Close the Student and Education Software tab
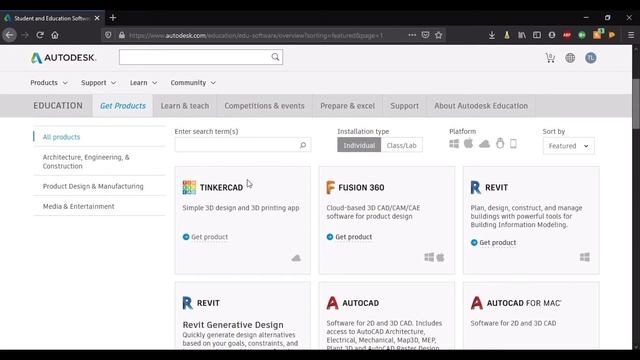The image size is (640, 360). pyautogui.click(x=97, y=18)
